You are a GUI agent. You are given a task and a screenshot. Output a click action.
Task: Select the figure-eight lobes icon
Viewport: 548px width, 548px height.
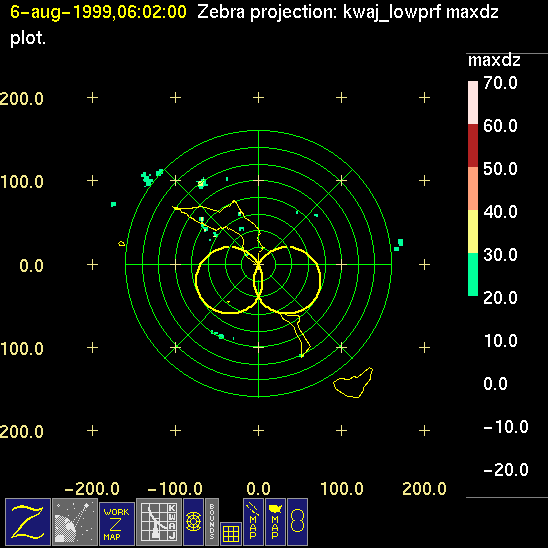coord(297,522)
